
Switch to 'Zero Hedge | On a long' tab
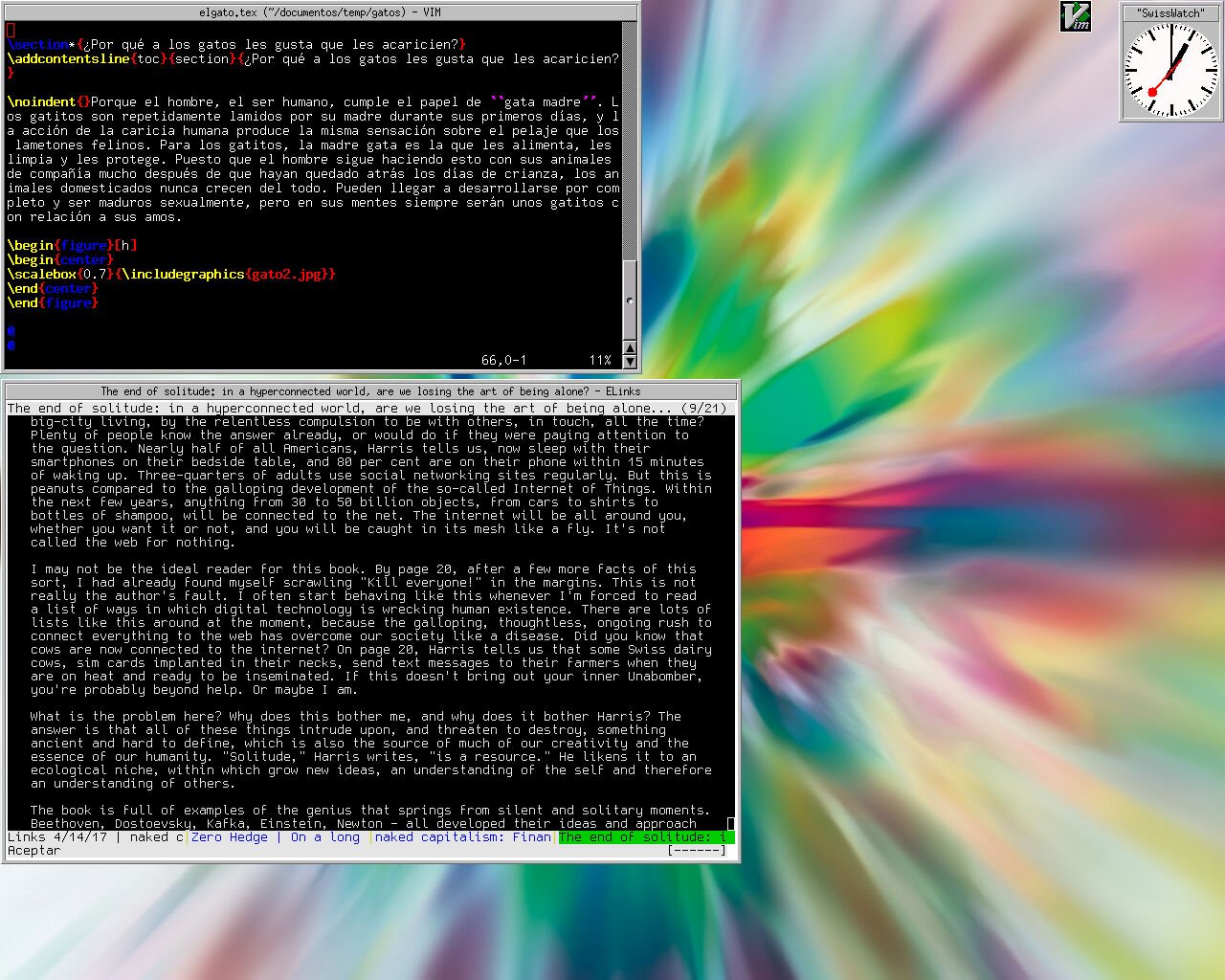[x=276, y=837]
